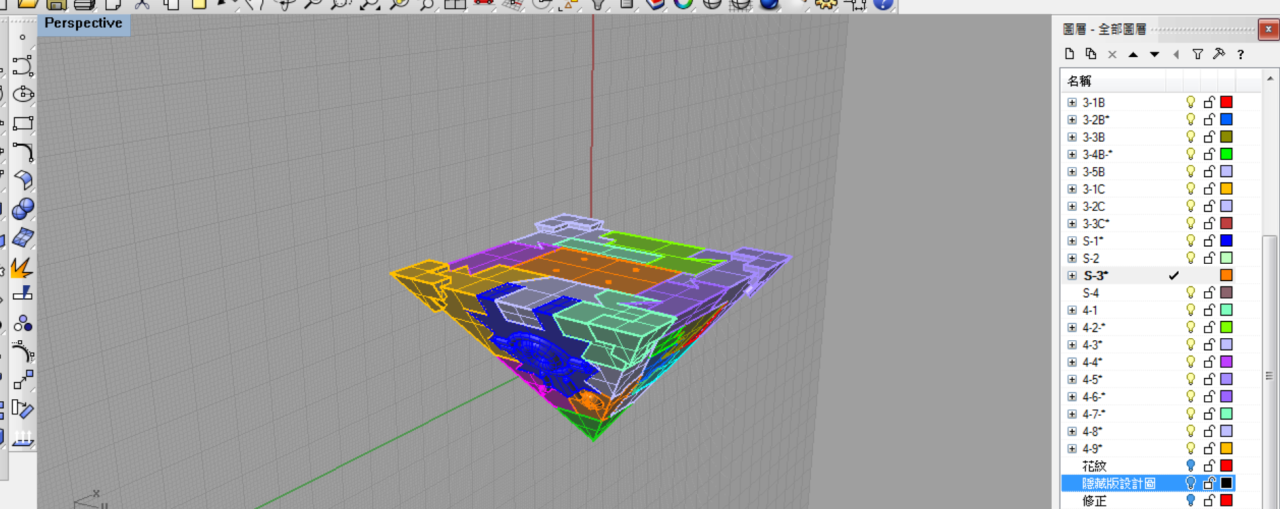Toggle visibility of layer 4-5*
Viewport: 1280px width, 509px height.
click(1191, 379)
